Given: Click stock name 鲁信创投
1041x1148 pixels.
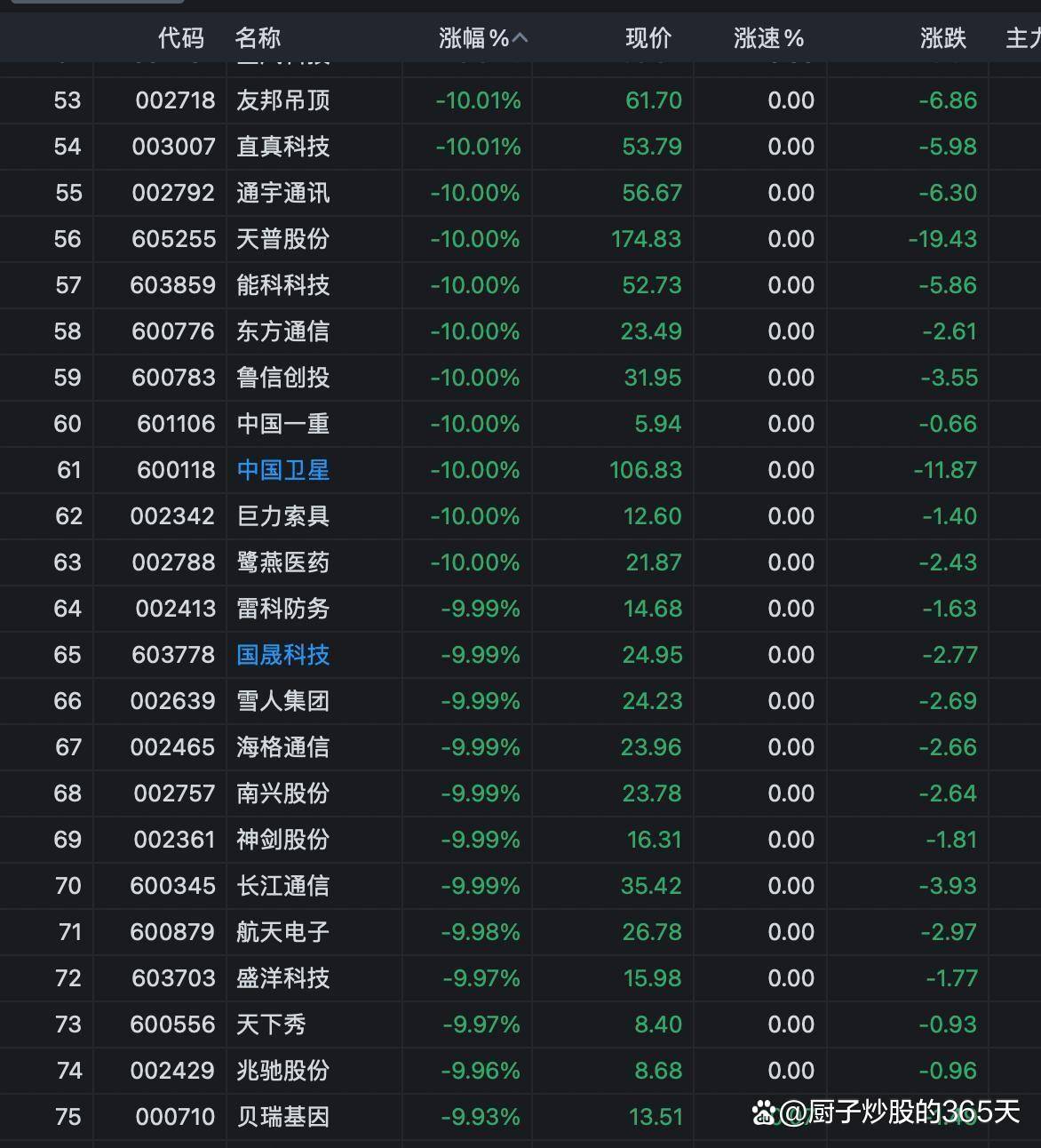Looking at the screenshot, I should (282, 378).
